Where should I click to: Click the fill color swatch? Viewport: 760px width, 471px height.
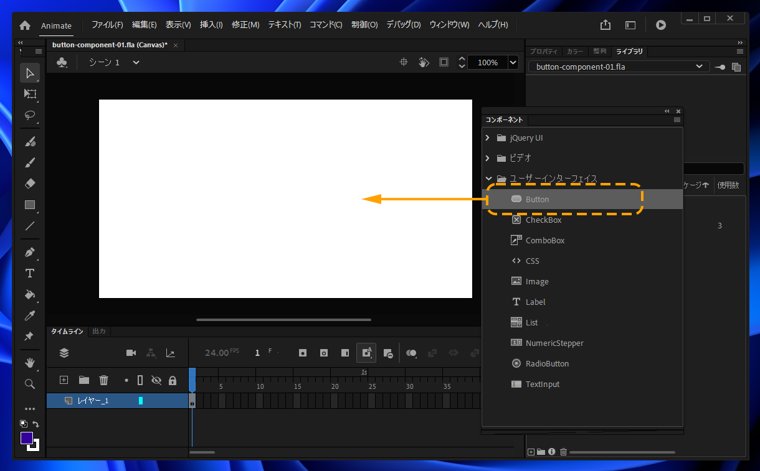click(27, 438)
